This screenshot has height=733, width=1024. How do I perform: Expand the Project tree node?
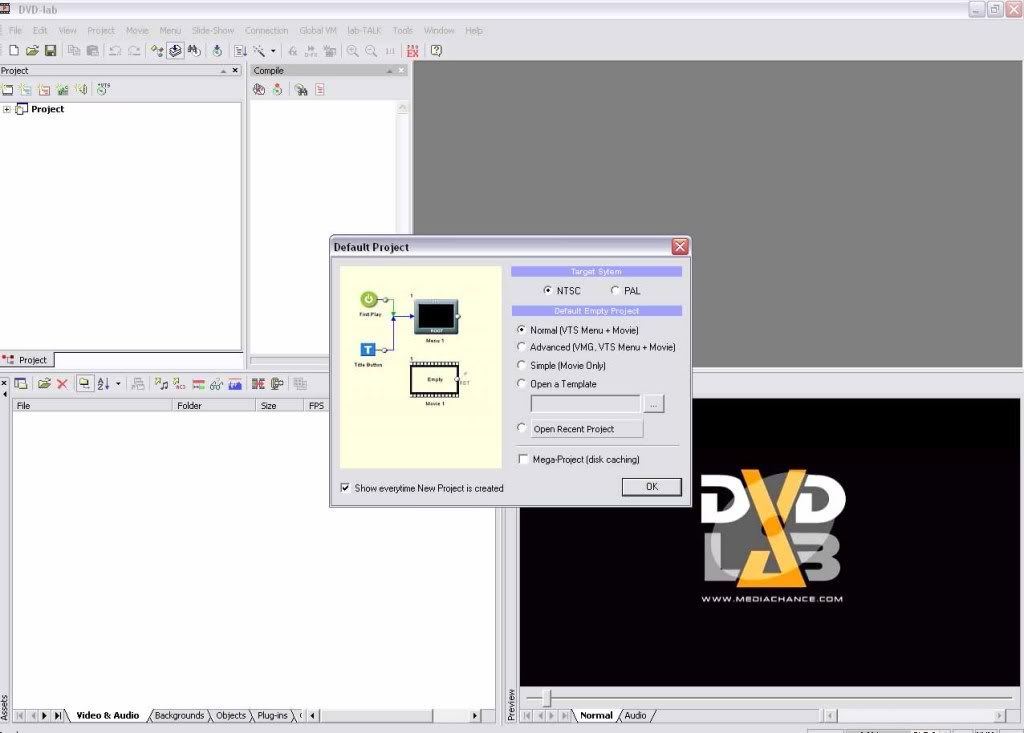7,109
